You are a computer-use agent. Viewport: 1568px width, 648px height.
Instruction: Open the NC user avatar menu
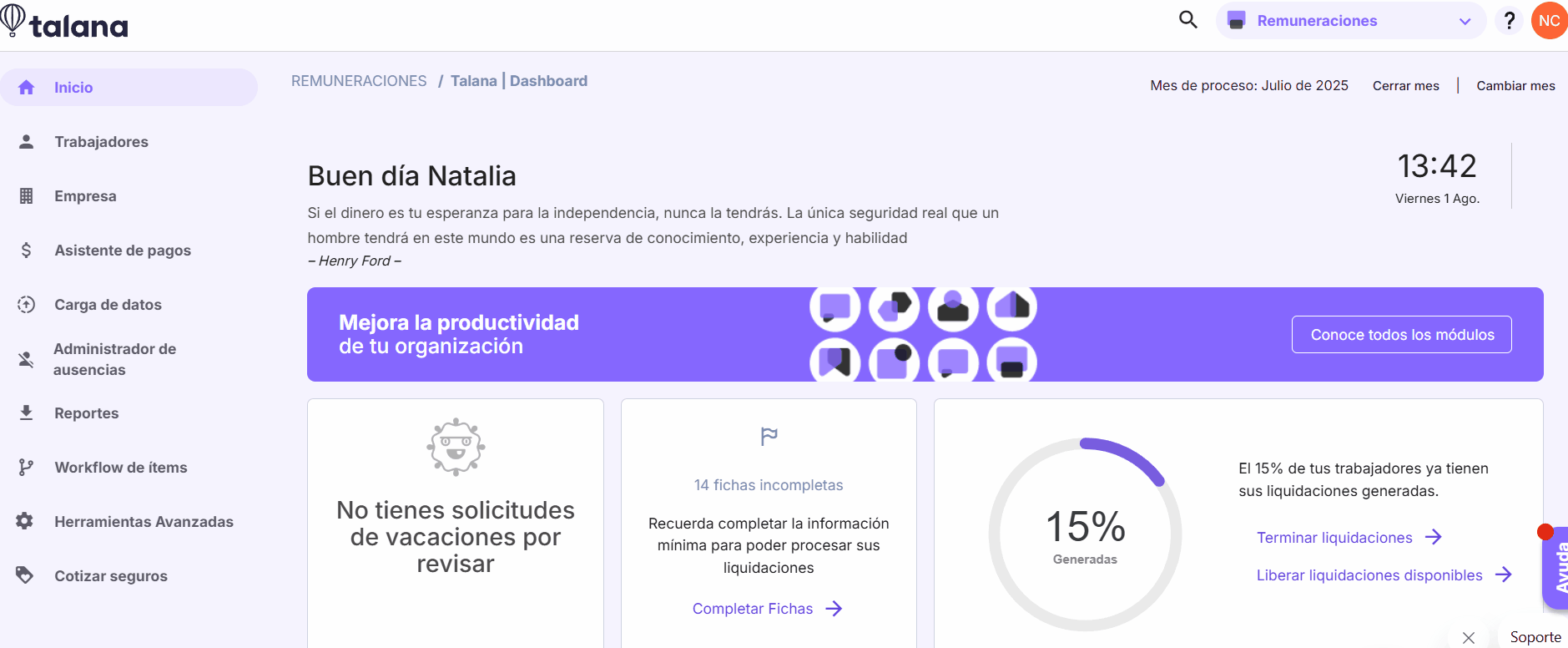tap(1549, 20)
